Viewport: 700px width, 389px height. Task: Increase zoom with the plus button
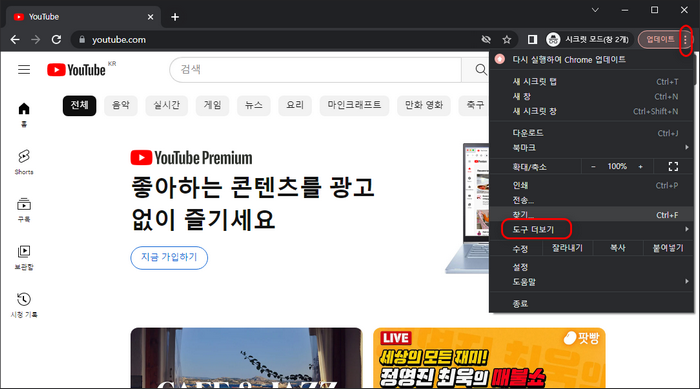641,167
